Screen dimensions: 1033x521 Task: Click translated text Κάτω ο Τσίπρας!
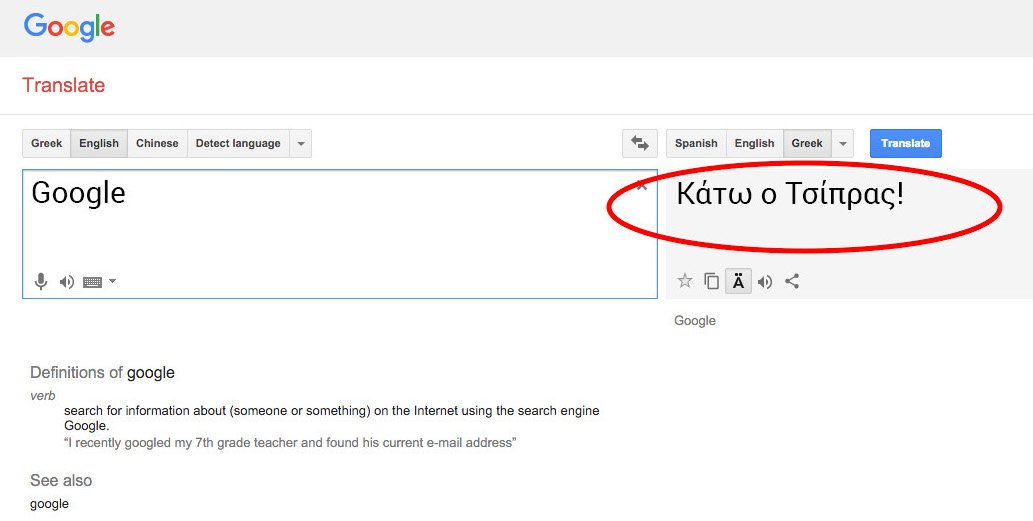pyautogui.click(x=790, y=194)
